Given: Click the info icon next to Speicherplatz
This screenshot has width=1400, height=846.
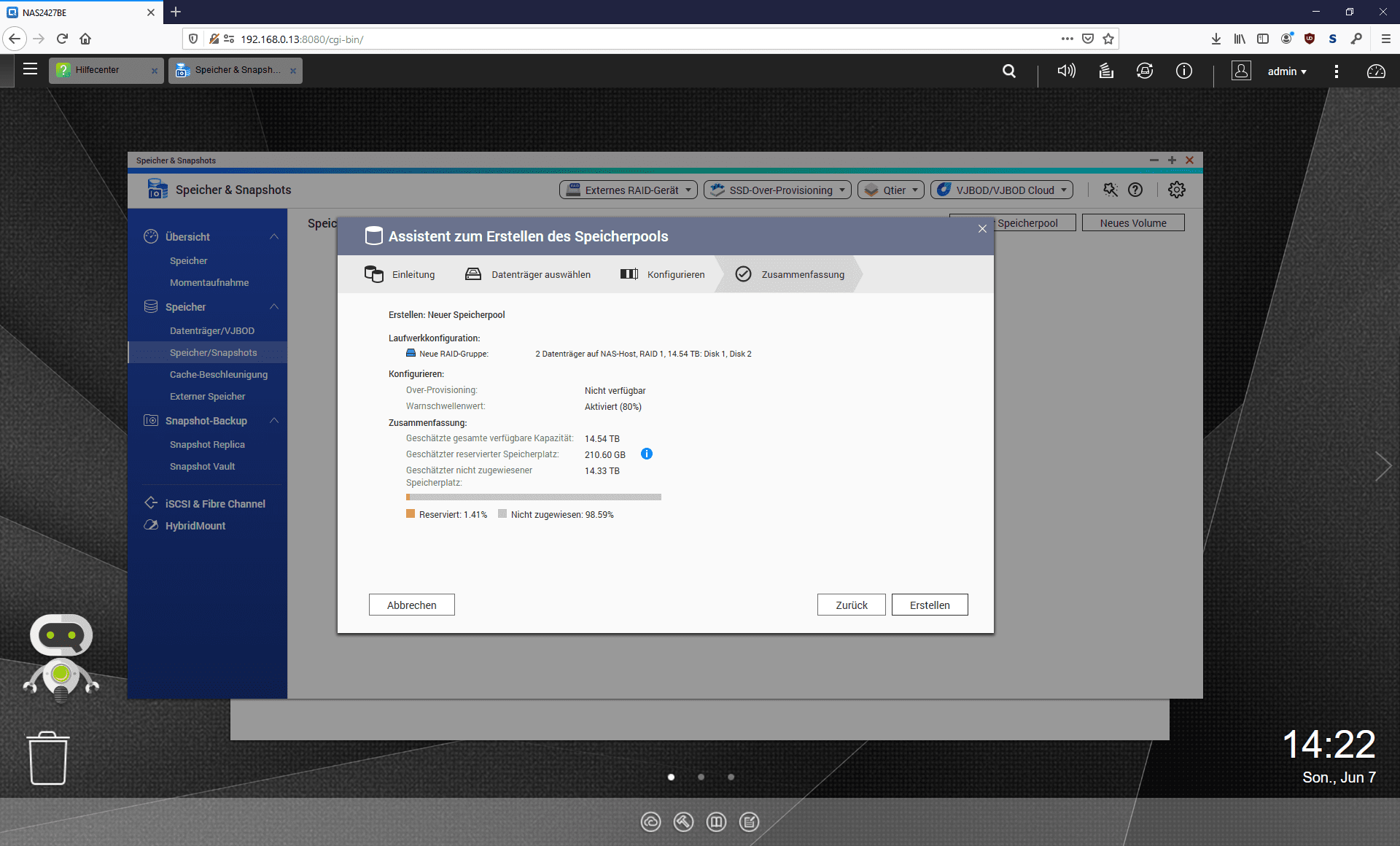Looking at the screenshot, I should coord(647,454).
